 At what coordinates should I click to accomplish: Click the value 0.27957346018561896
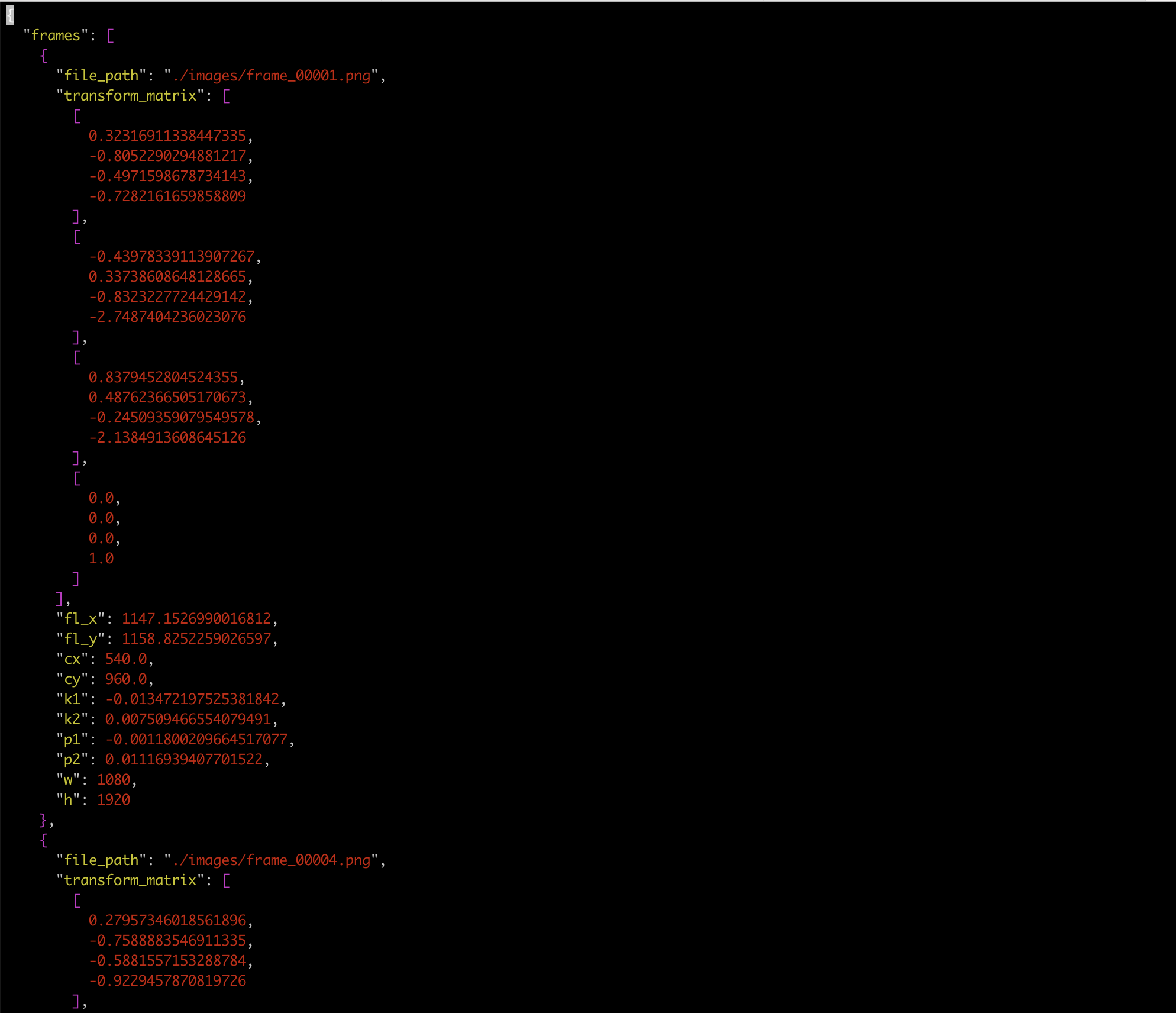(167, 921)
